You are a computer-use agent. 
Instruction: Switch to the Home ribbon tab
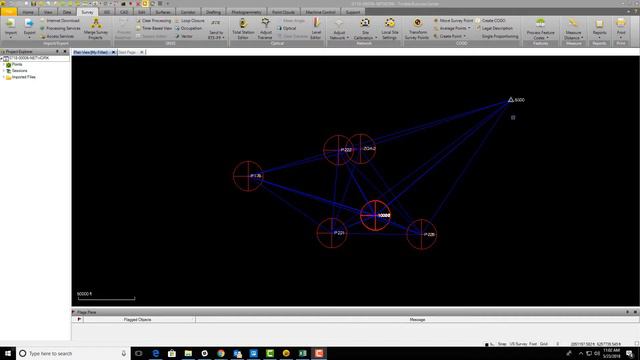pyautogui.click(x=28, y=12)
